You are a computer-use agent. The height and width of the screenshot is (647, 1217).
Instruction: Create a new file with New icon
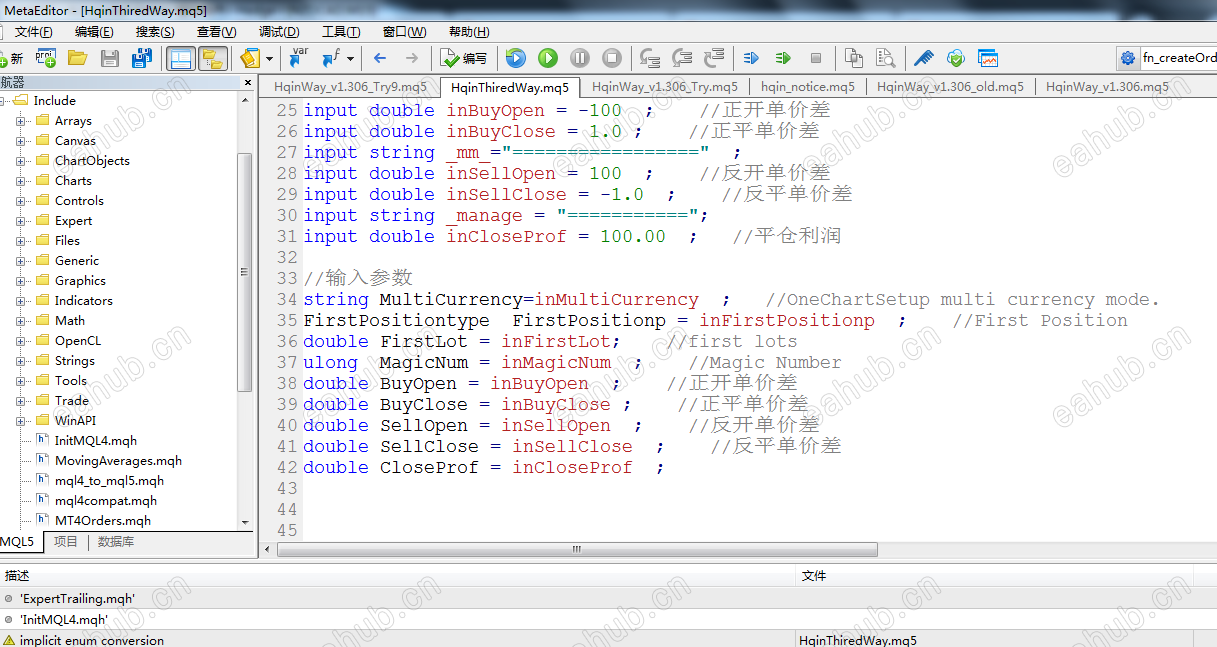[x=11, y=58]
